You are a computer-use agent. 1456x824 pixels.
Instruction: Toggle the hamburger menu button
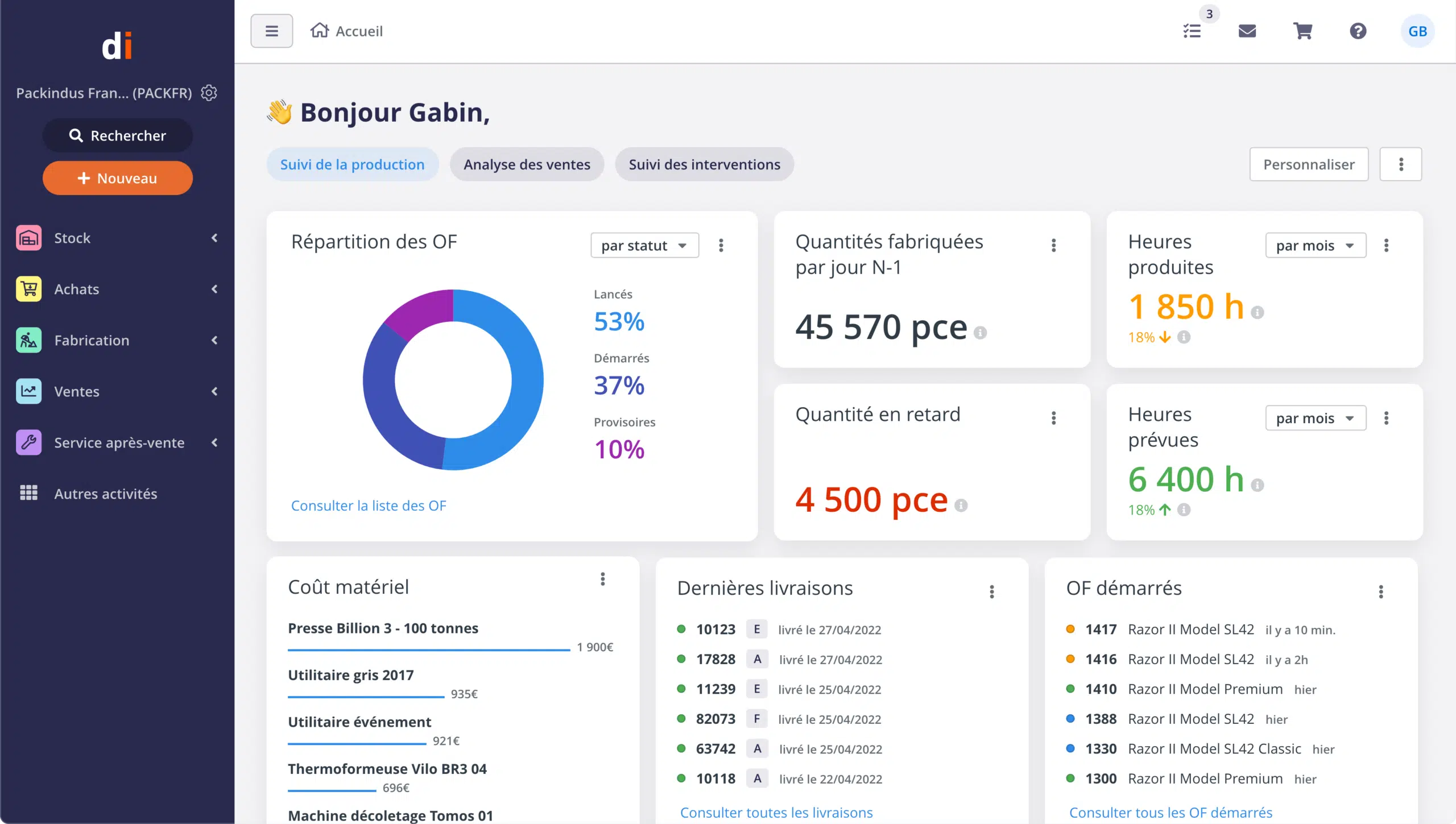(x=272, y=31)
